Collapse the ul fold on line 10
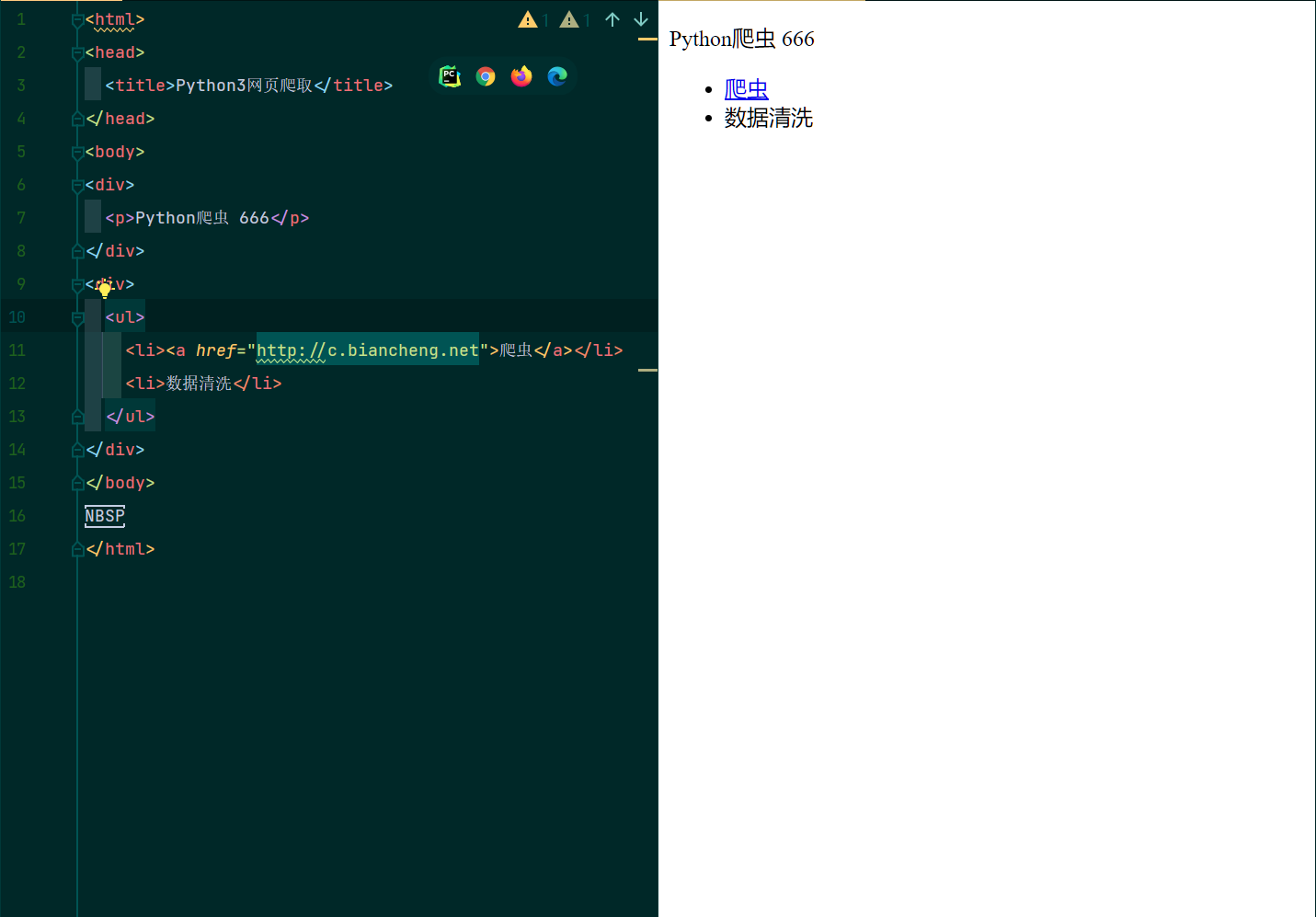 coord(78,318)
